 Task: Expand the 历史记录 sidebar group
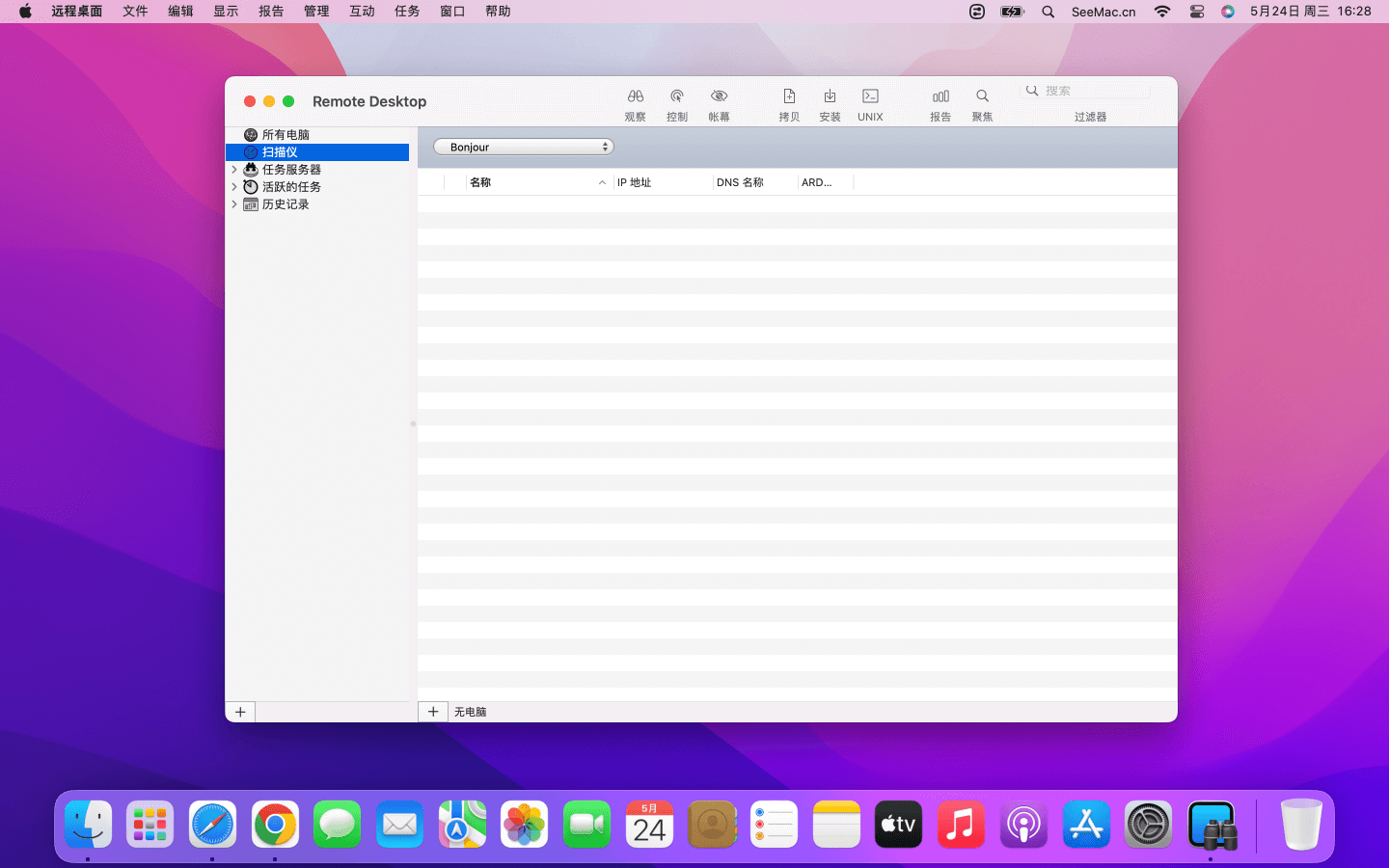pos(234,204)
